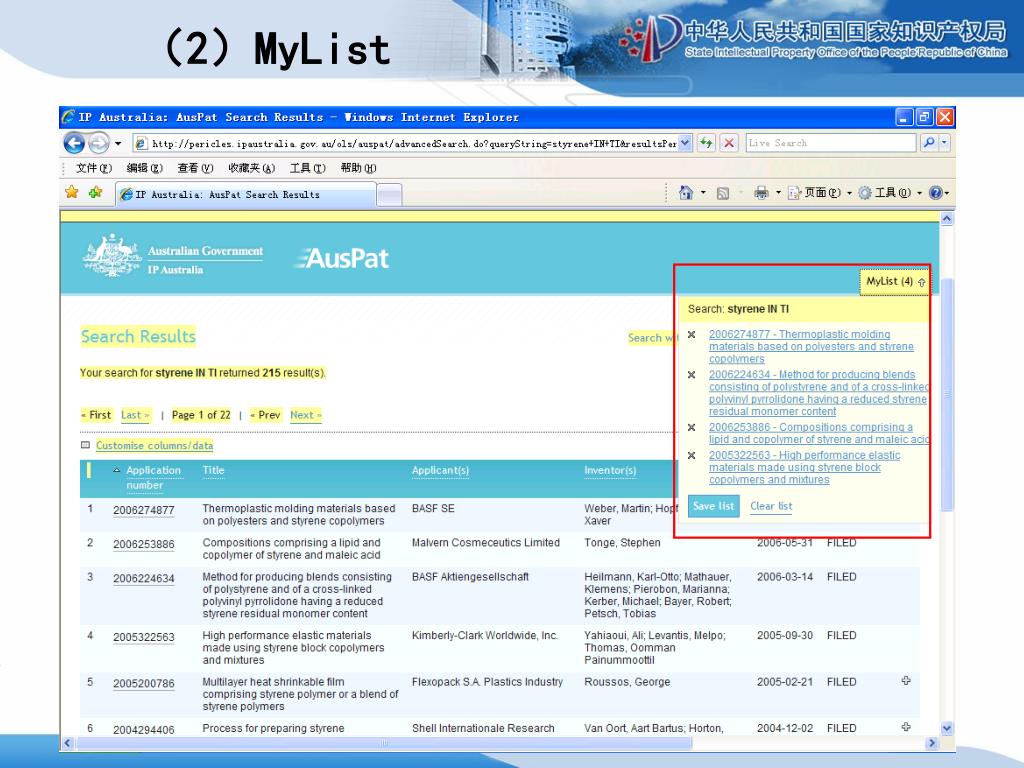Open the recent pages dropdown beside Forward
This screenshot has width=1024, height=768.
(118, 143)
